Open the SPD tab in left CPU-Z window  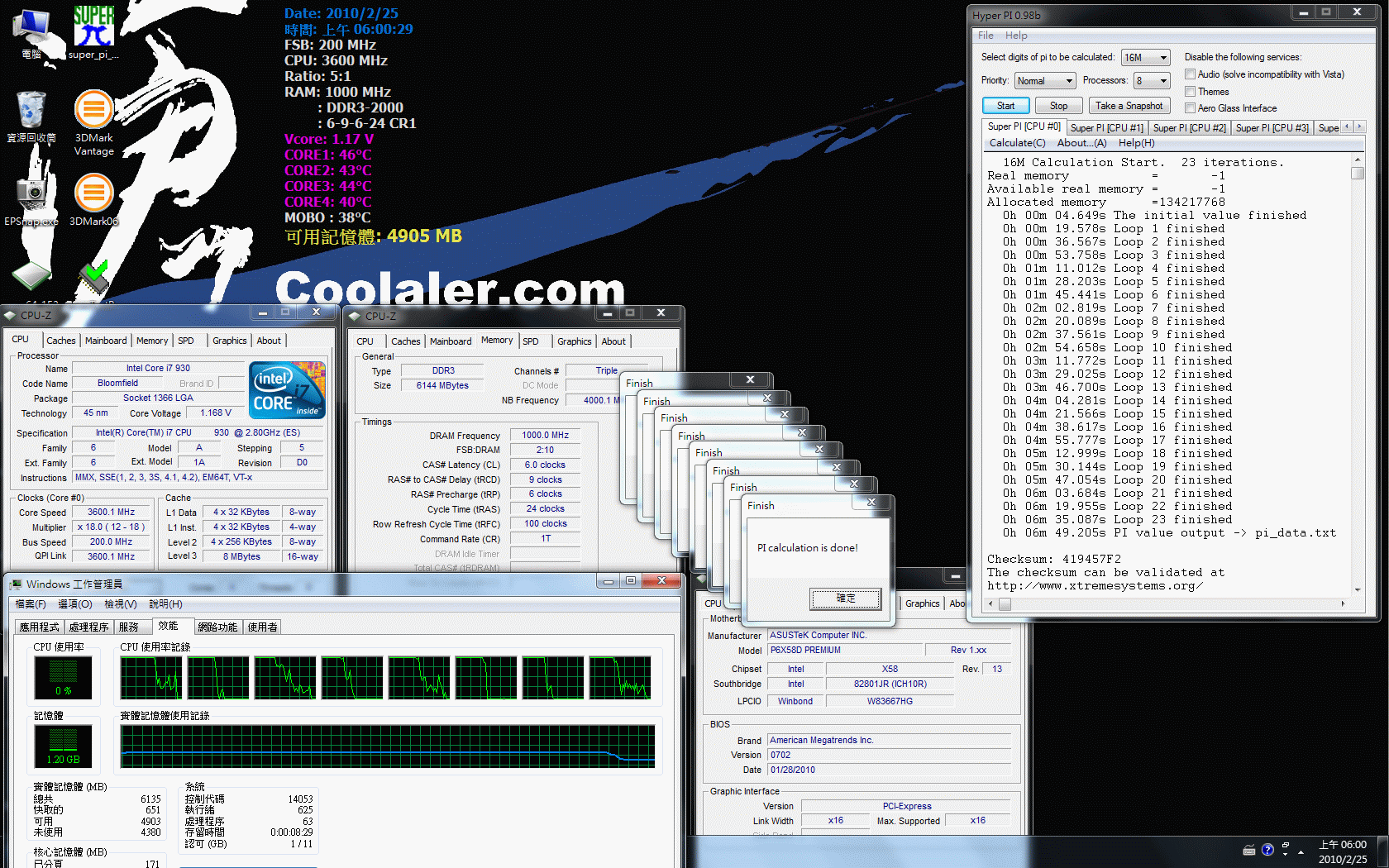[x=186, y=341]
